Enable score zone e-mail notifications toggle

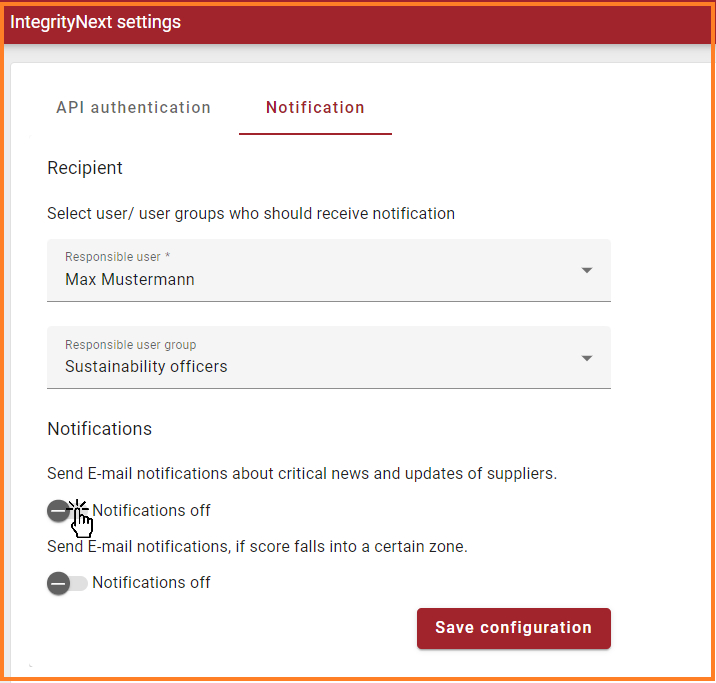pos(67,583)
